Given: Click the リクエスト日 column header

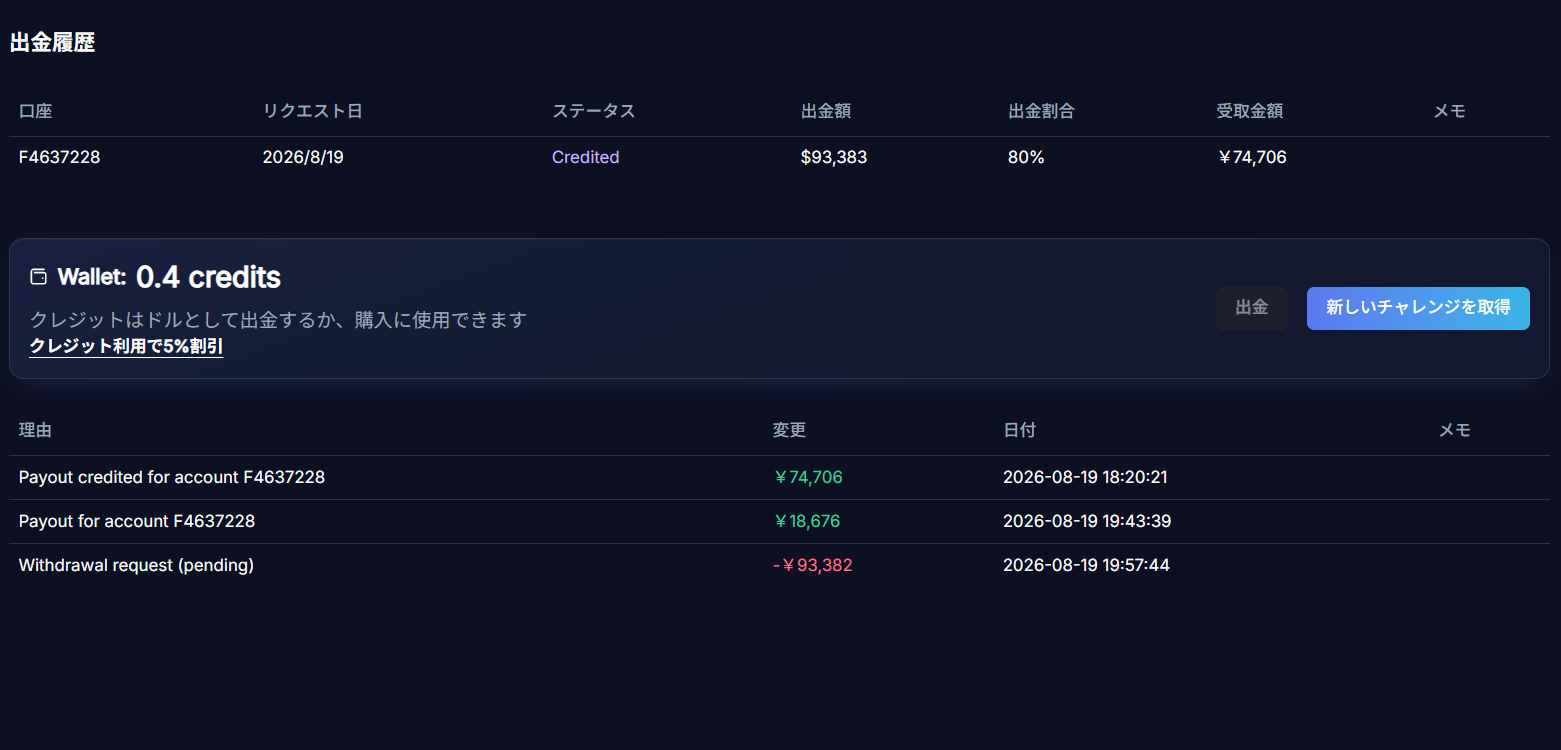Looking at the screenshot, I should 312,111.
